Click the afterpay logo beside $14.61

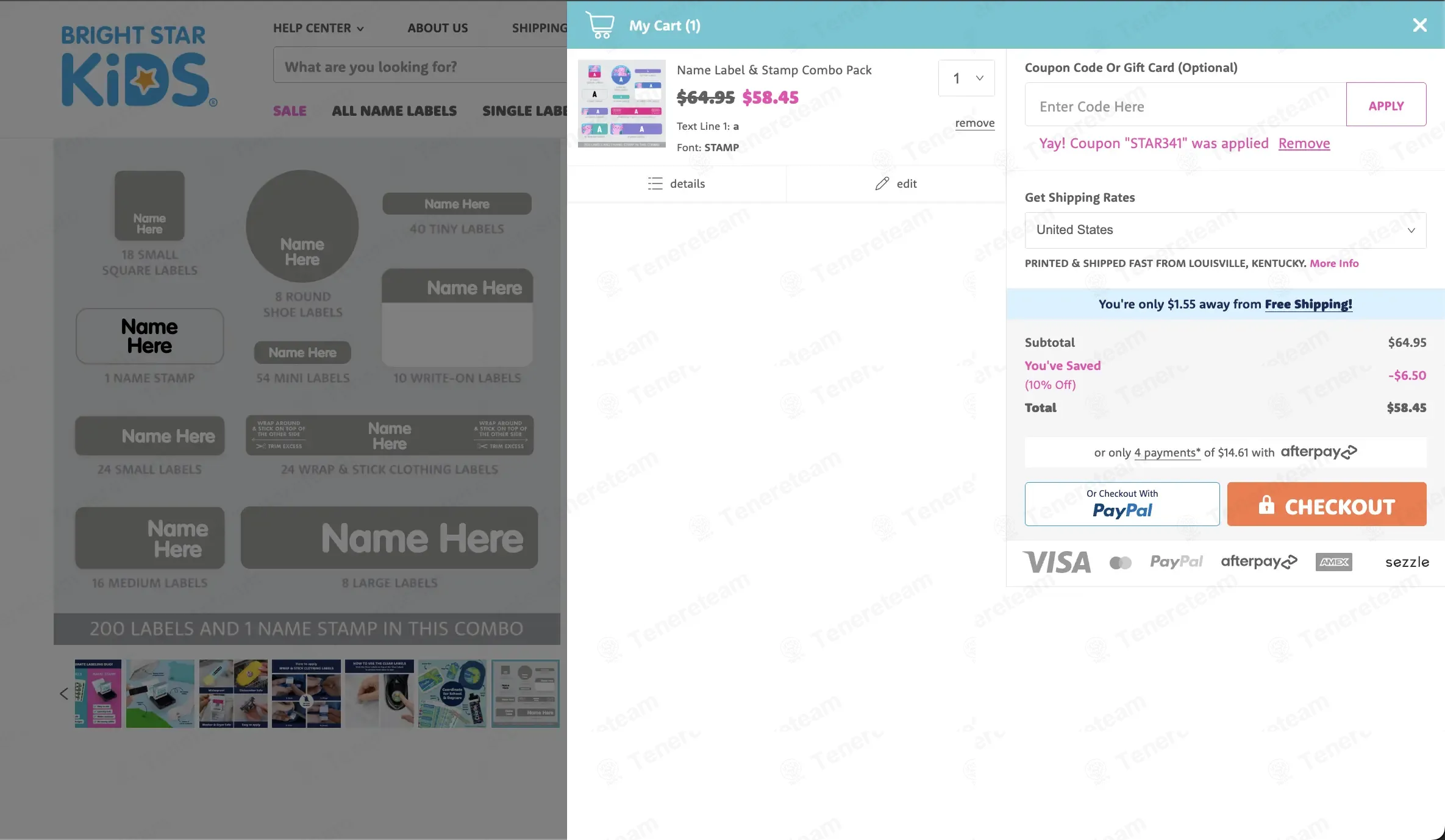(x=1318, y=452)
